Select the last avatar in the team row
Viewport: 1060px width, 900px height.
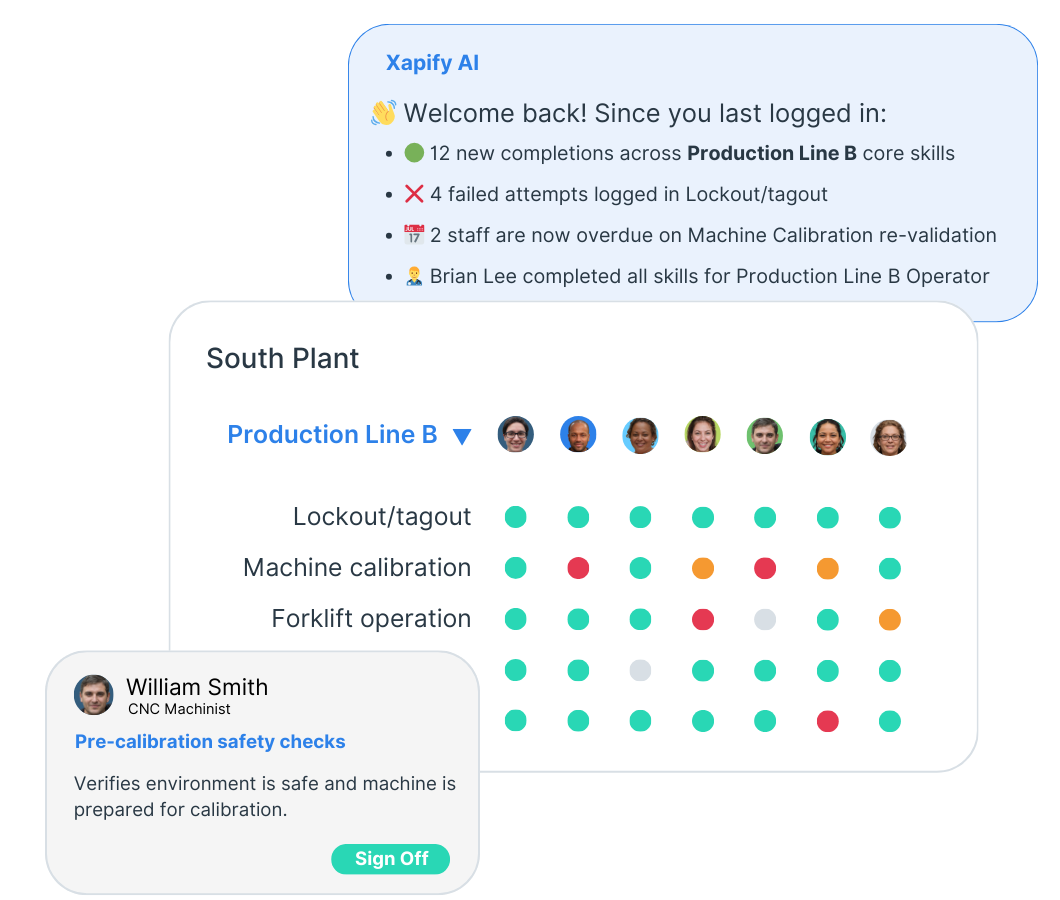tap(889, 437)
